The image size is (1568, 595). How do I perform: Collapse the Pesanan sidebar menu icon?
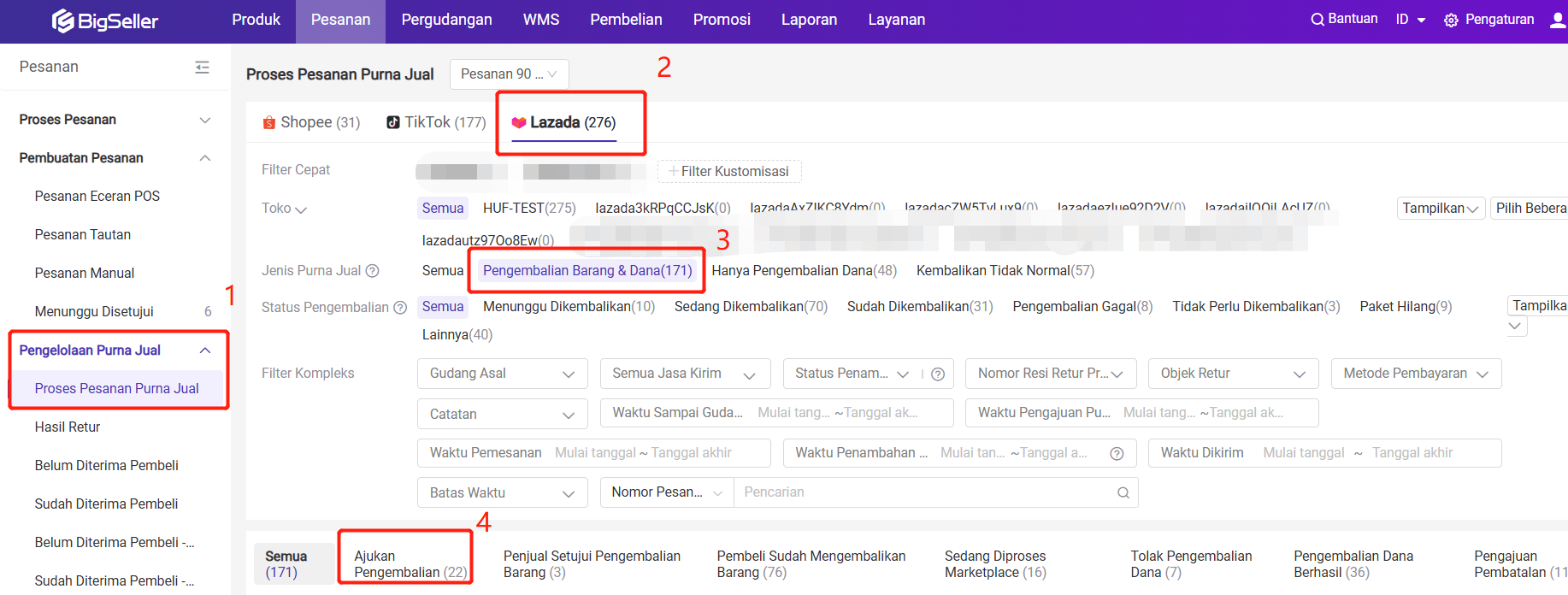click(x=202, y=67)
